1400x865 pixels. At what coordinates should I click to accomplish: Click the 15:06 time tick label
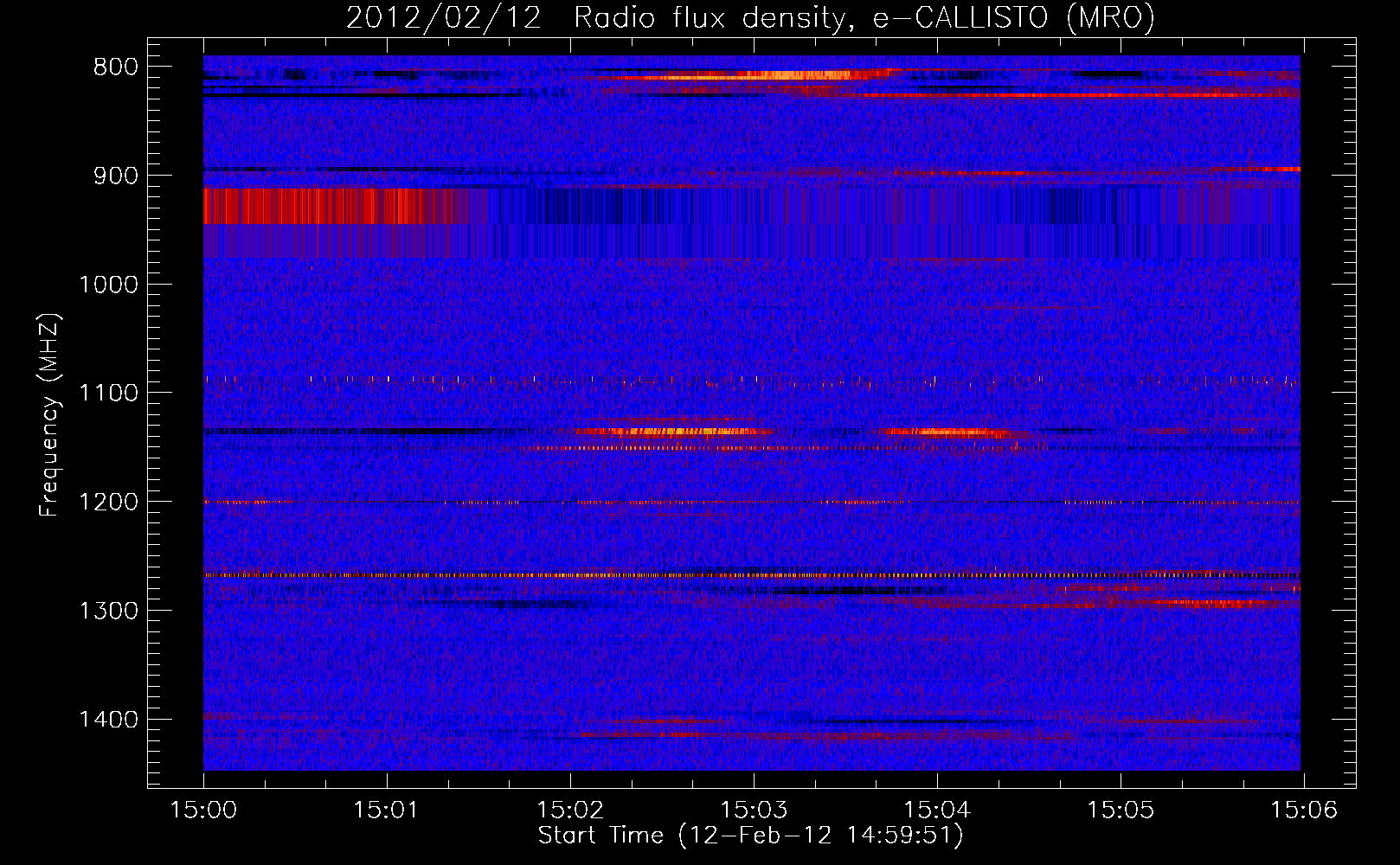1304,811
